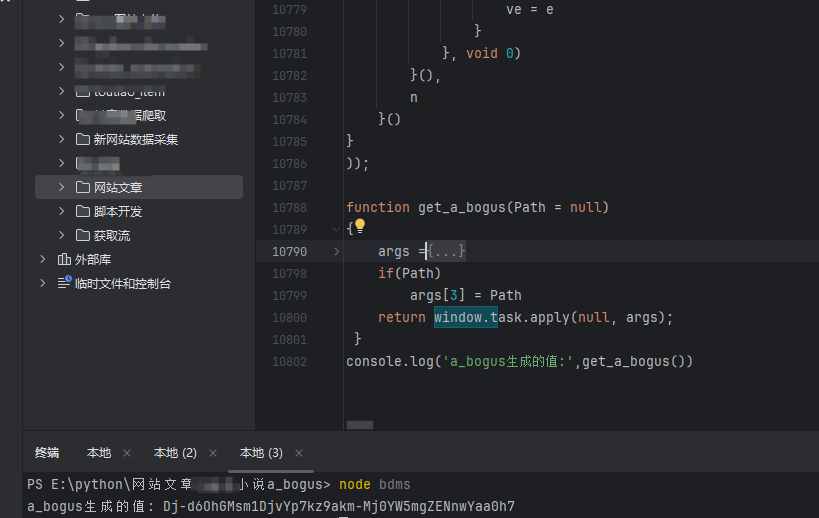Click the folder icon of 脚本开发
This screenshot has height=518, width=819.
coord(83,211)
